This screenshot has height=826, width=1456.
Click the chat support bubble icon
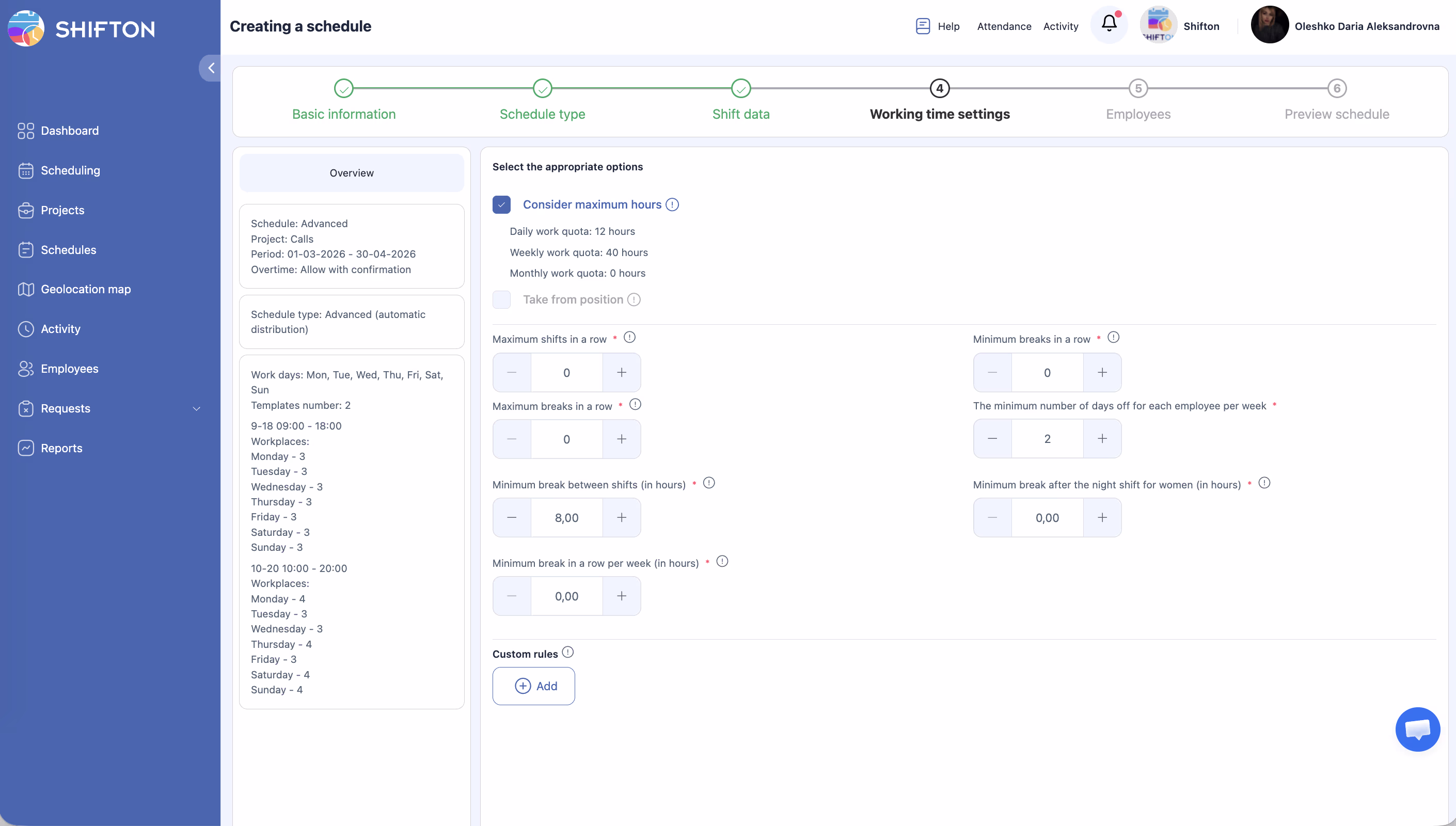click(1417, 729)
